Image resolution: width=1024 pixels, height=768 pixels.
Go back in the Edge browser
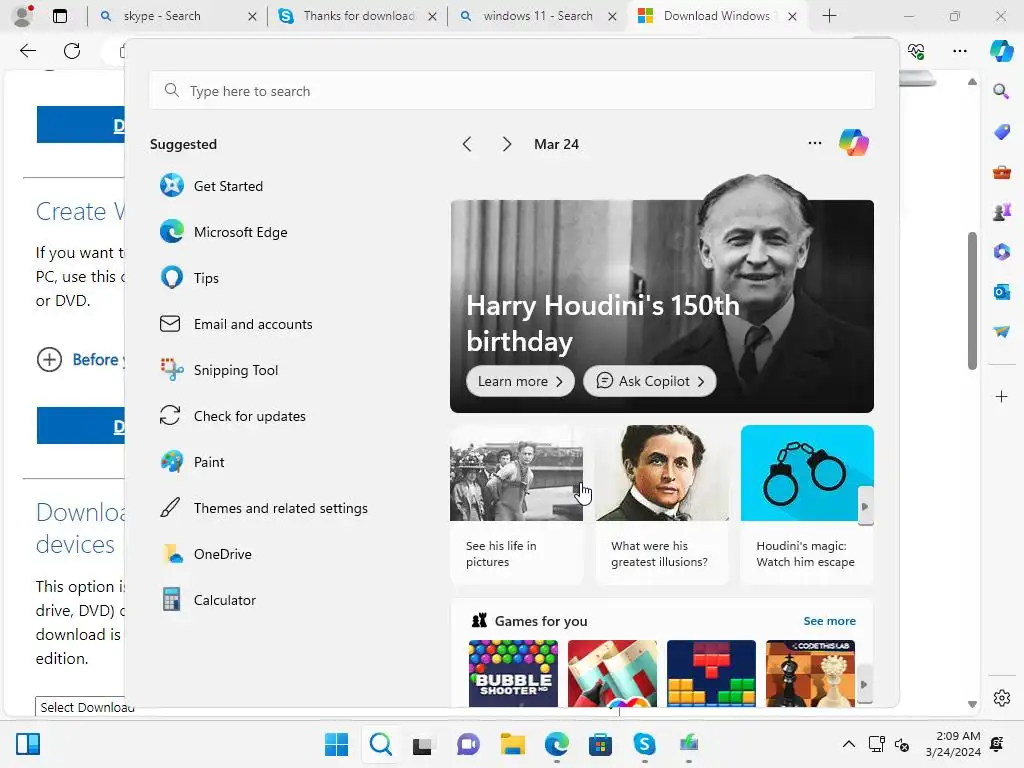tap(27, 51)
